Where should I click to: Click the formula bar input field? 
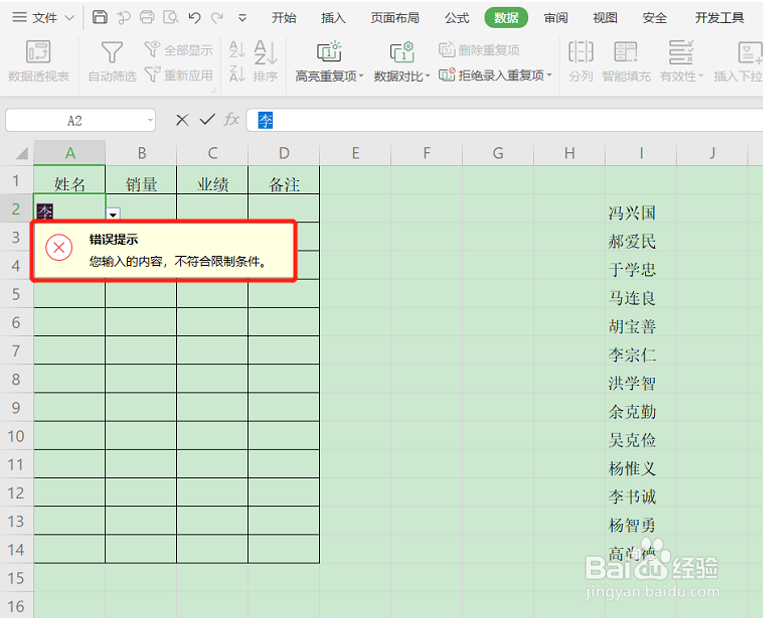point(505,120)
